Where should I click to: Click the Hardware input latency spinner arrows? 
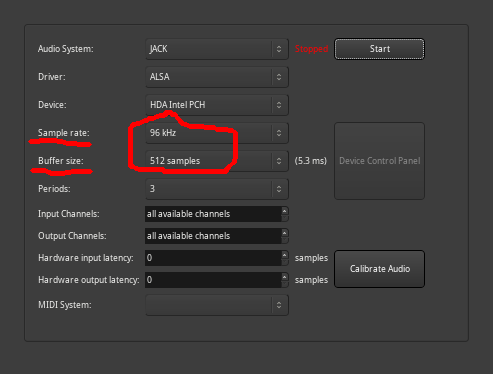pos(285,258)
